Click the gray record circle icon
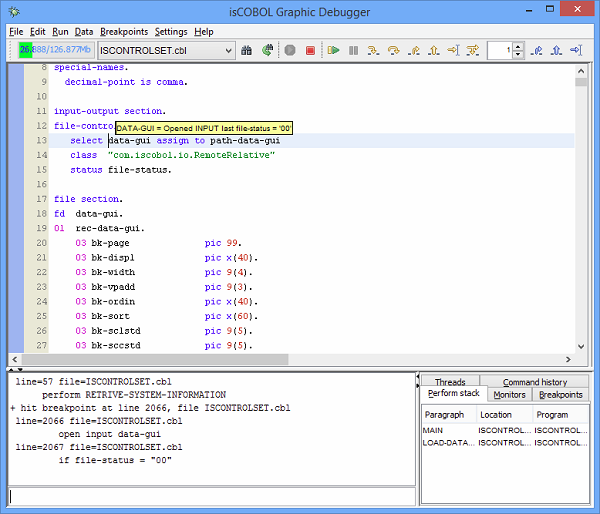This screenshot has height=514, width=600. tap(290, 50)
